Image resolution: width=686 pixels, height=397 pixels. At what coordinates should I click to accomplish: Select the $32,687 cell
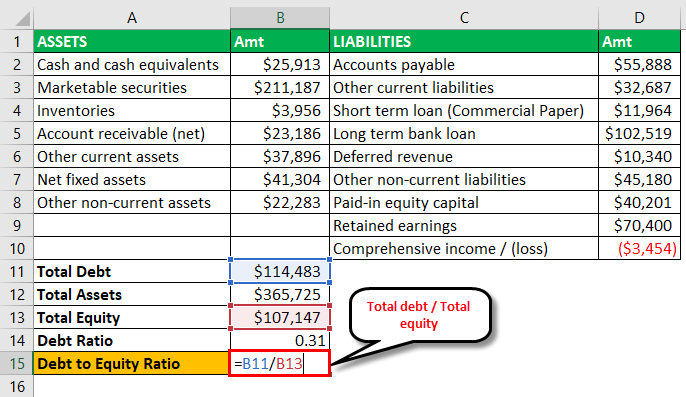coord(639,88)
